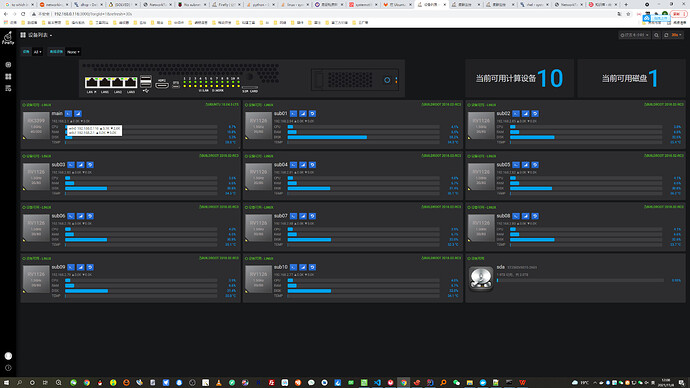Click the sub03 device name

(58, 165)
